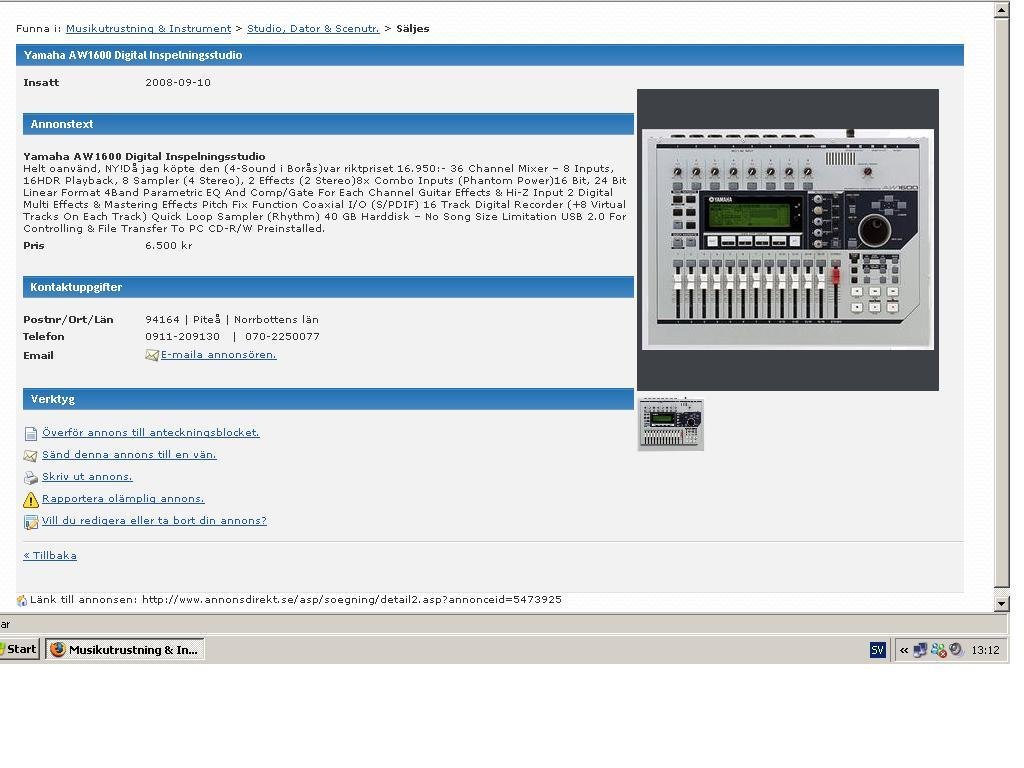Click the Annonstext section header
This screenshot has width=1024, height=768.
pyautogui.click(x=328, y=124)
